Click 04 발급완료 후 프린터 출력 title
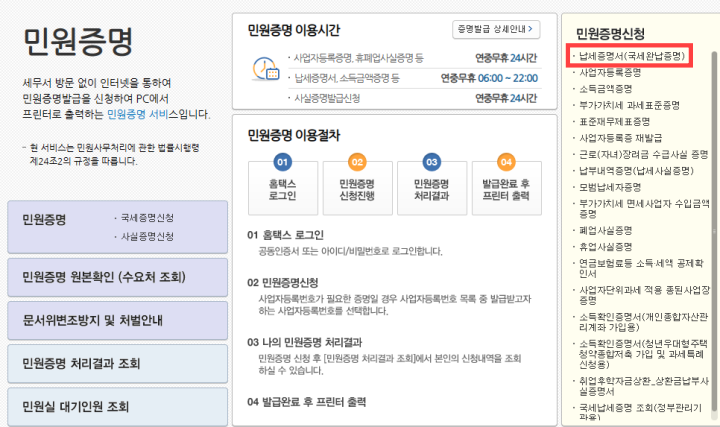 307,402
